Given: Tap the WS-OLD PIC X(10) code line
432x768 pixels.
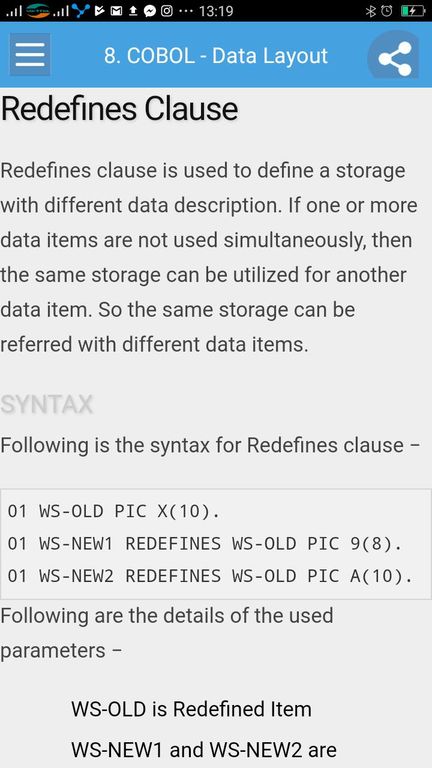Looking at the screenshot, I should pos(114,511).
